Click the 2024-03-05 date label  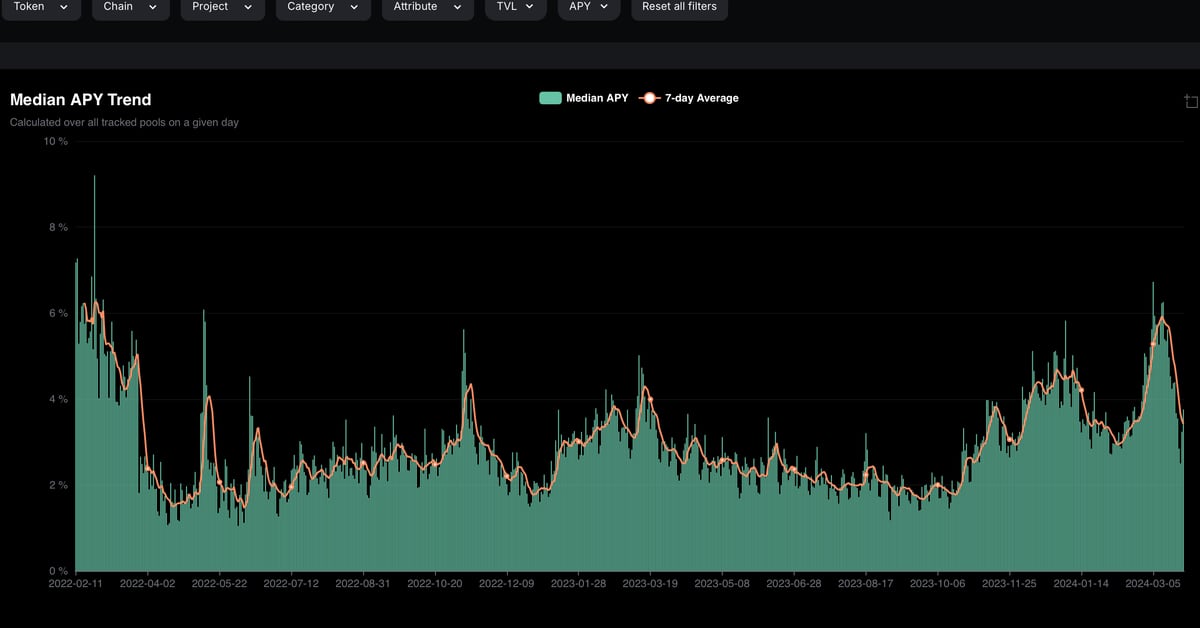coord(1154,583)
